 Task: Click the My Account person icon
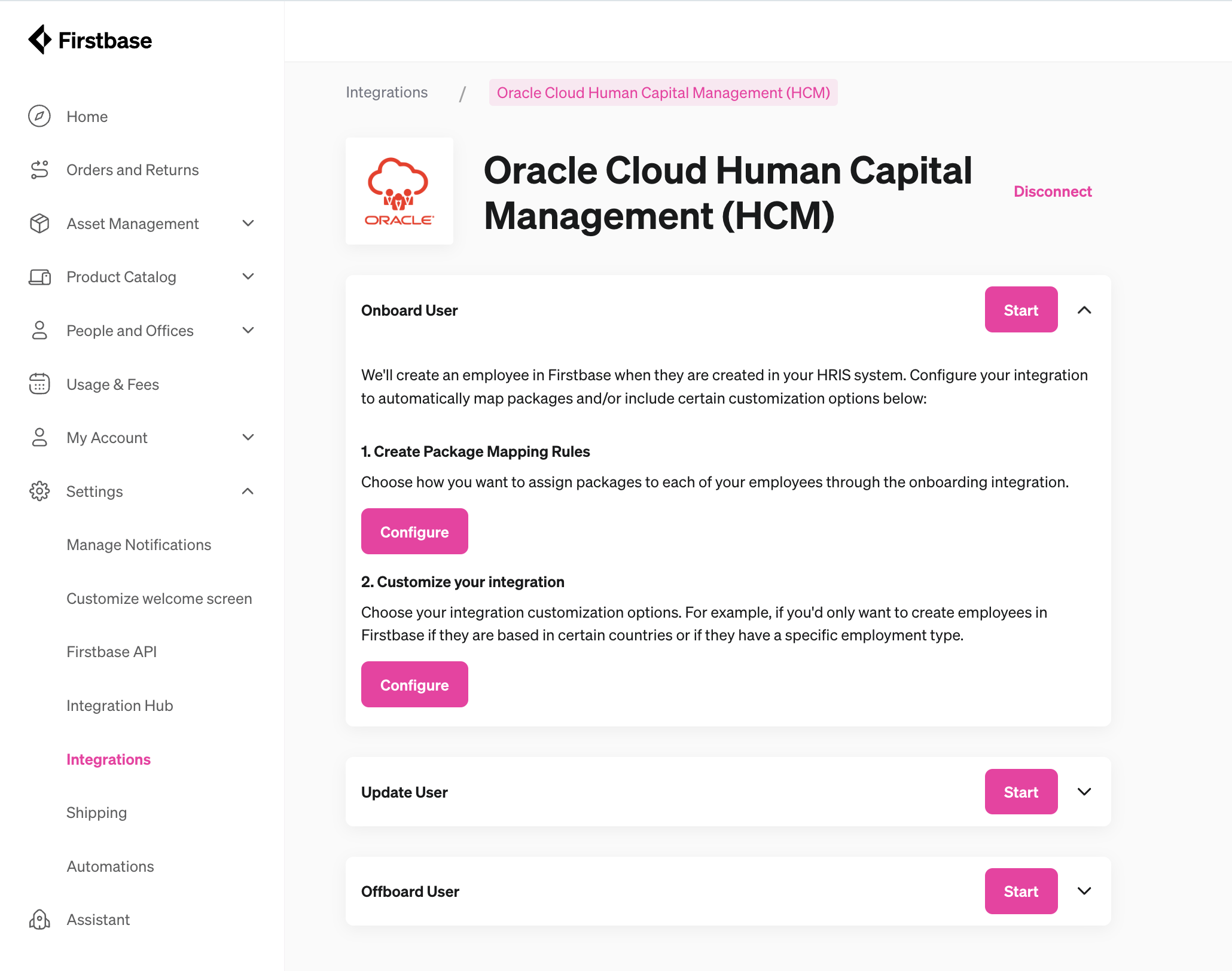pyautogui.click(x=39, y=438)
